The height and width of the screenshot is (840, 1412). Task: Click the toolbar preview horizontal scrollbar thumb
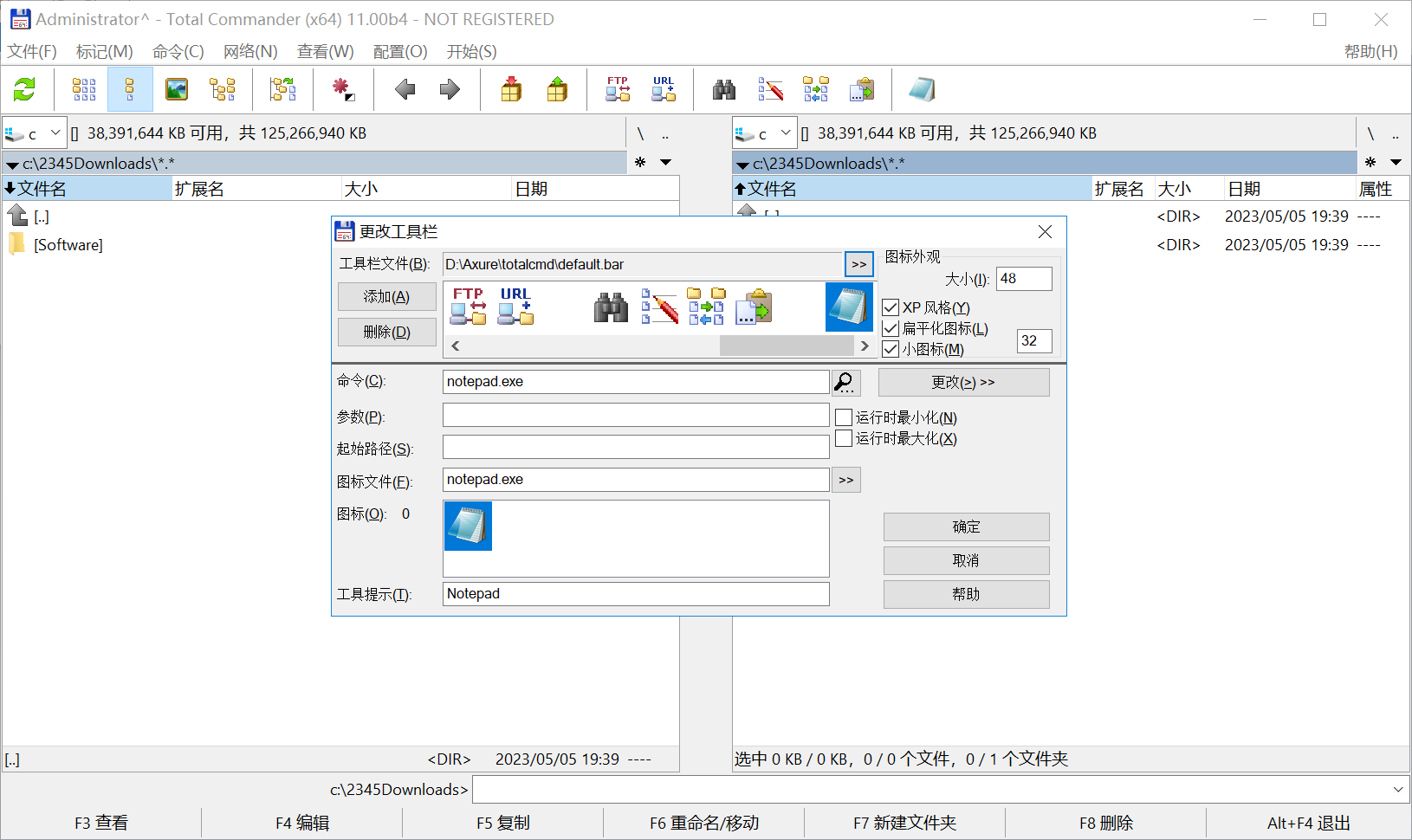[787, 346]
